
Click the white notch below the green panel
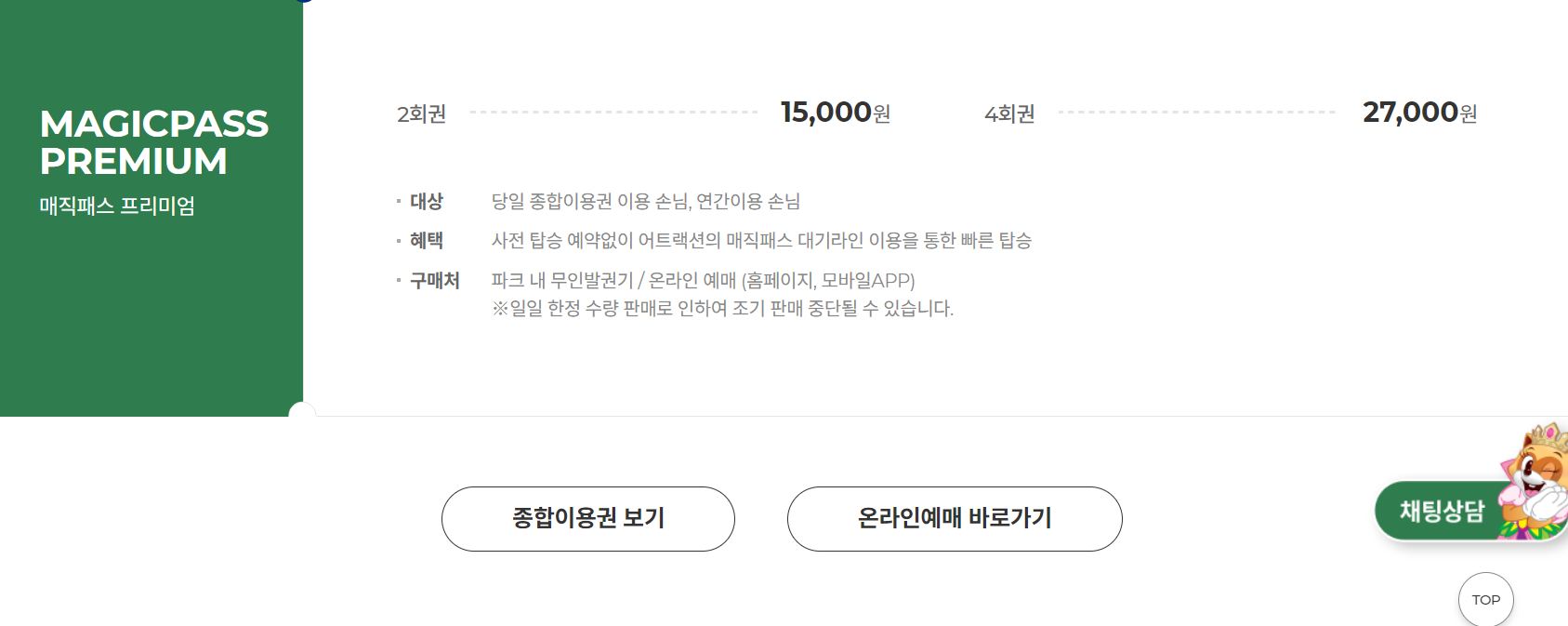[299, 411]
